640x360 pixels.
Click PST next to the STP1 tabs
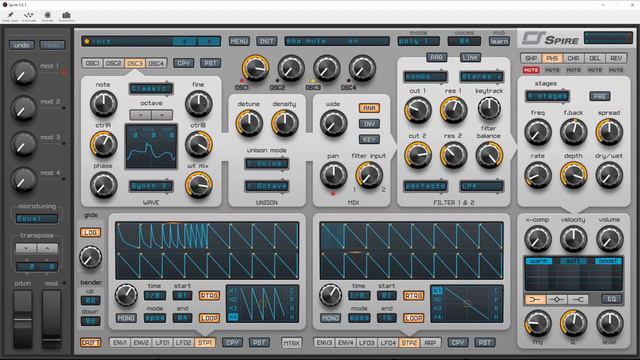pyautogui.click(x=259, y=342)
